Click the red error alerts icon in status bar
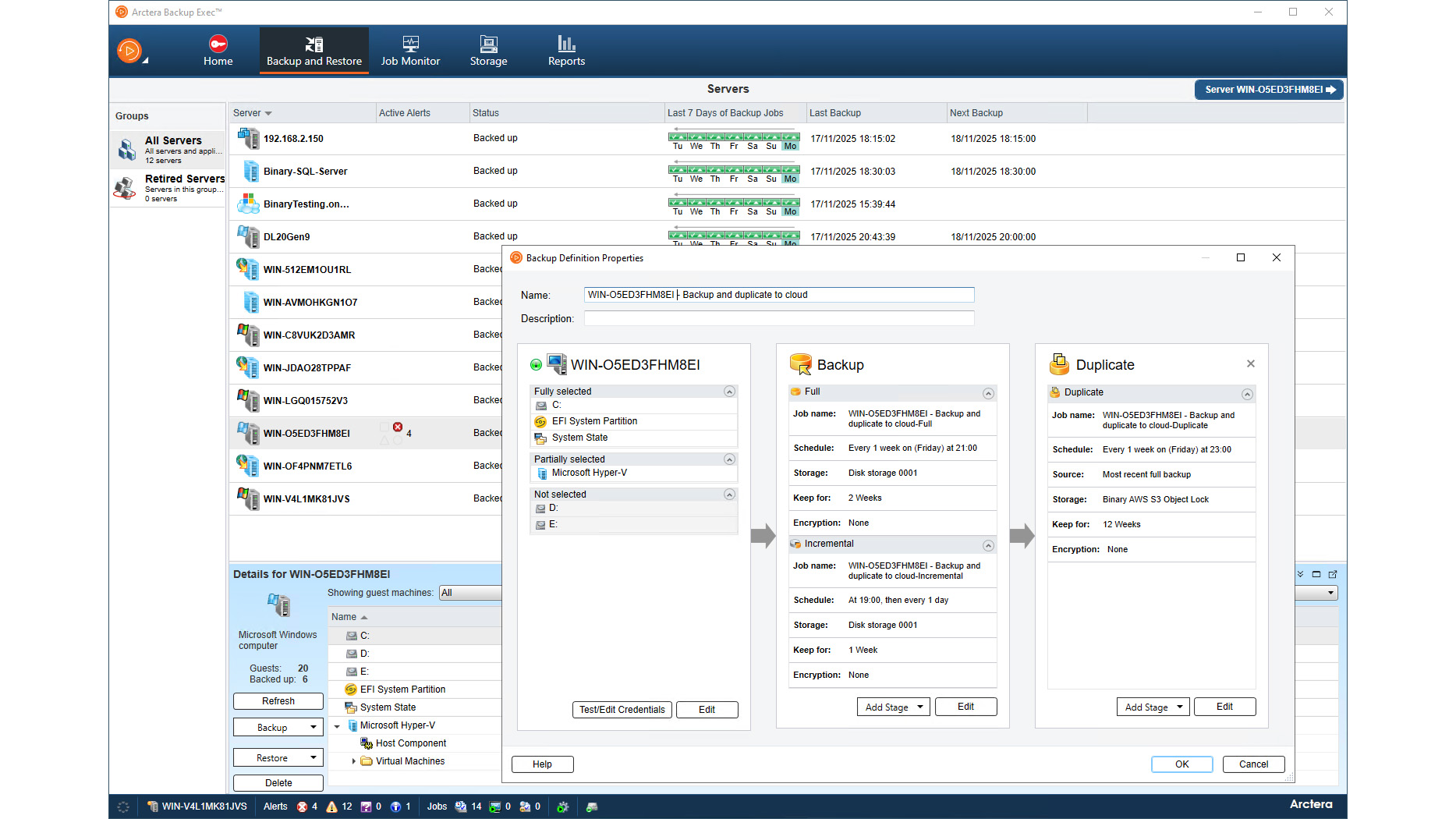This screenshot has width=1456, height=819. pos(303,807)
